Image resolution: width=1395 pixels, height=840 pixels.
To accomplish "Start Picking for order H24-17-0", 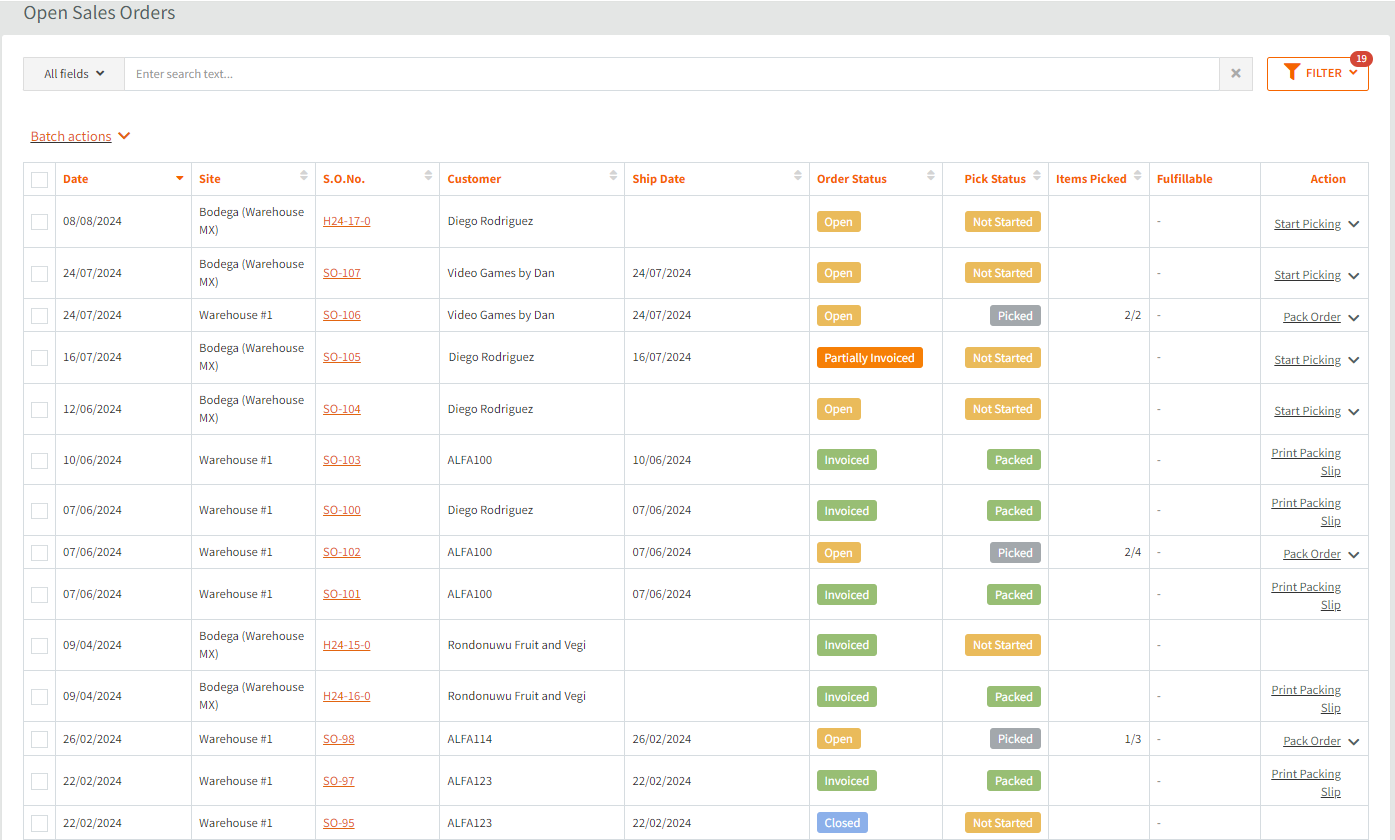I will [x=1307, y=224].
